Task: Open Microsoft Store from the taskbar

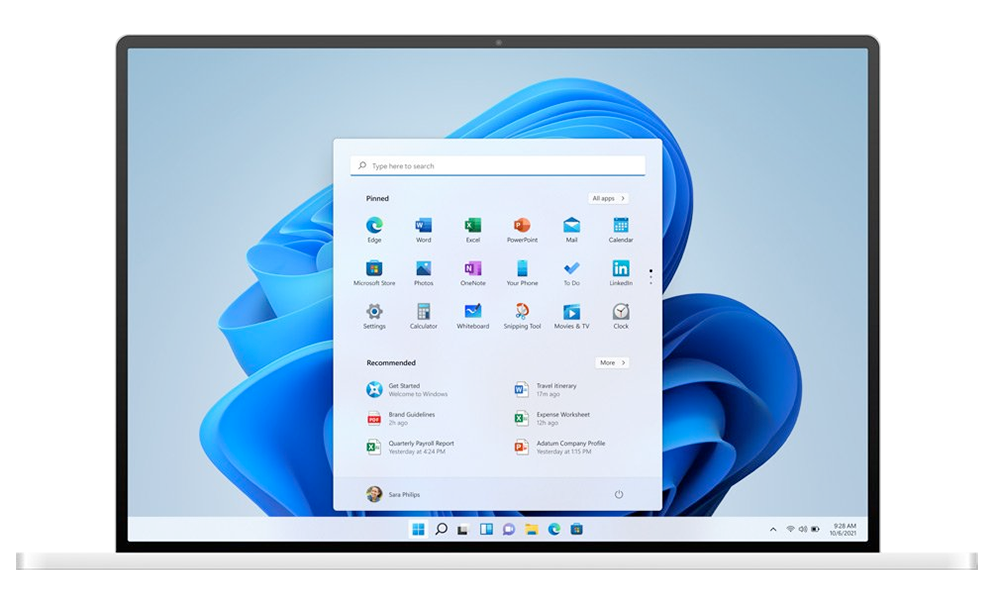Action: click(577, 529)
